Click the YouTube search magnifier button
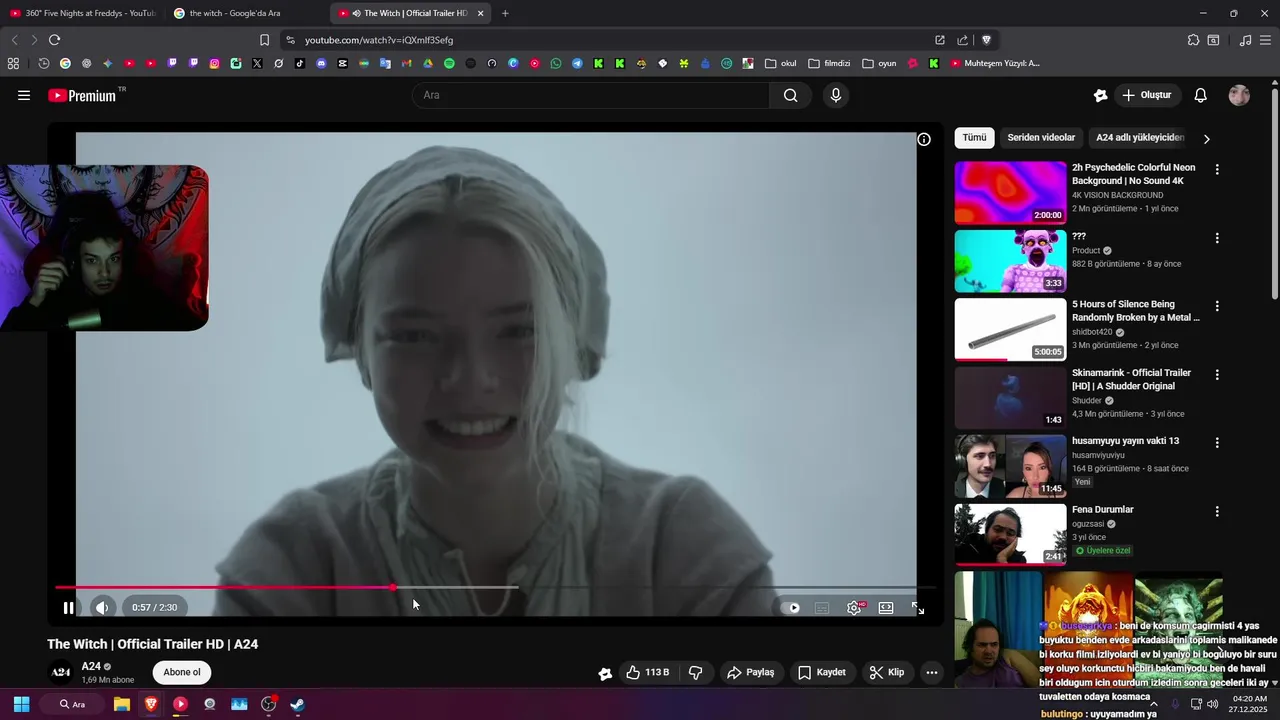 tap(791, 95)
